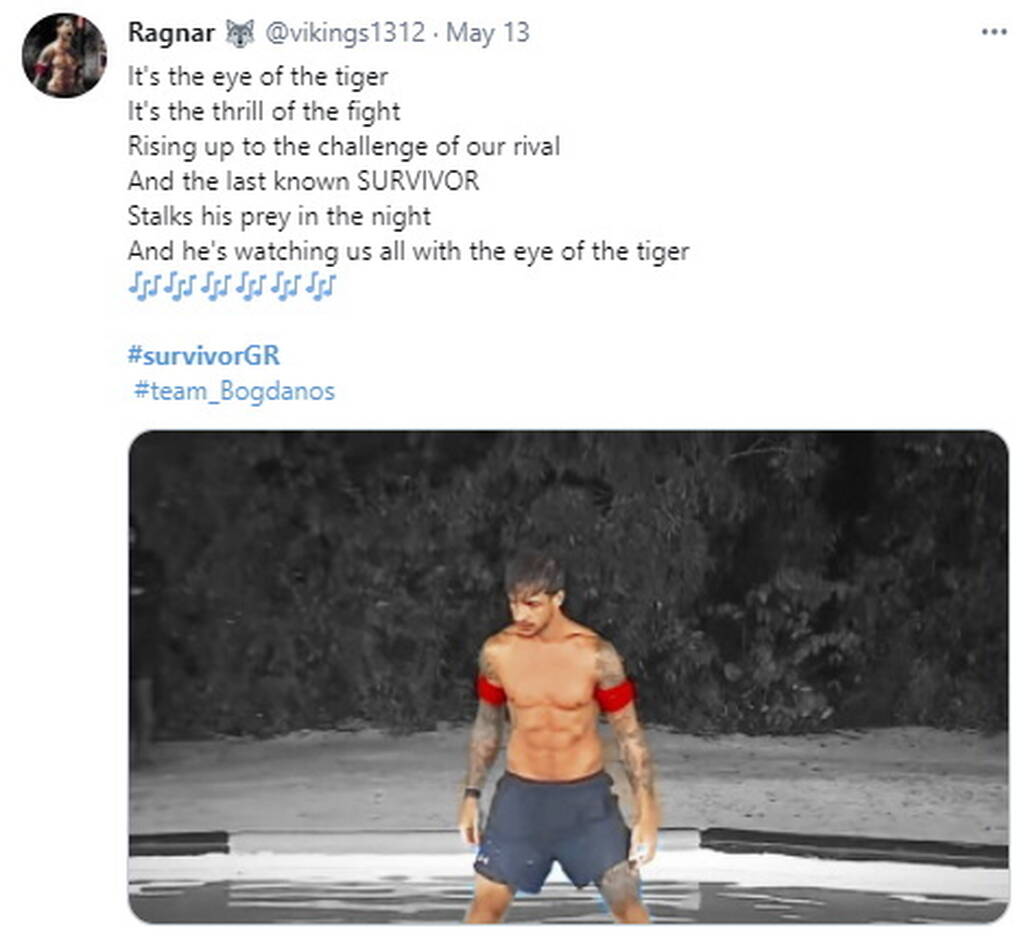
Task: Follow the #team_Bogdanos hashtag
Action: coord(234,391)
